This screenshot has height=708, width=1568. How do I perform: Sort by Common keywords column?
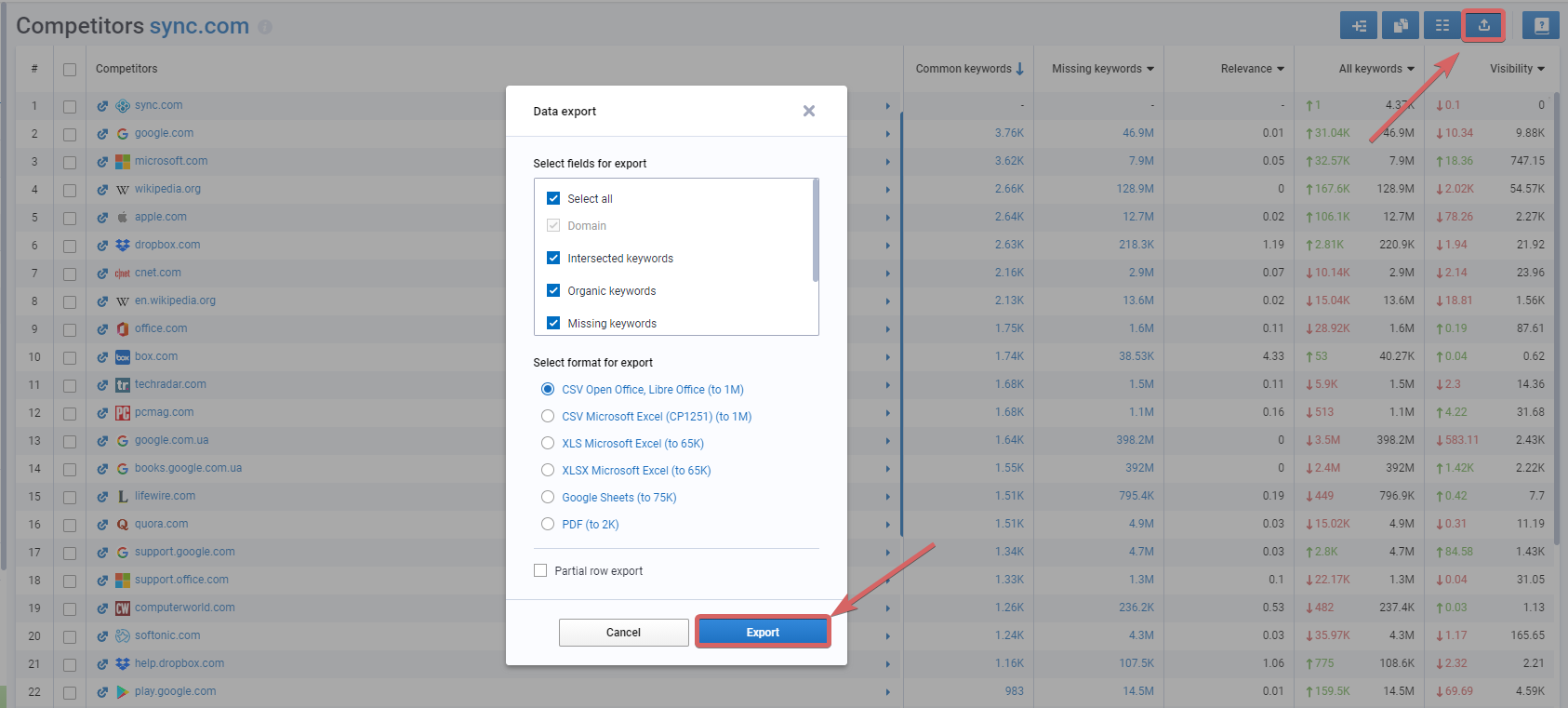tap(969, 69)
